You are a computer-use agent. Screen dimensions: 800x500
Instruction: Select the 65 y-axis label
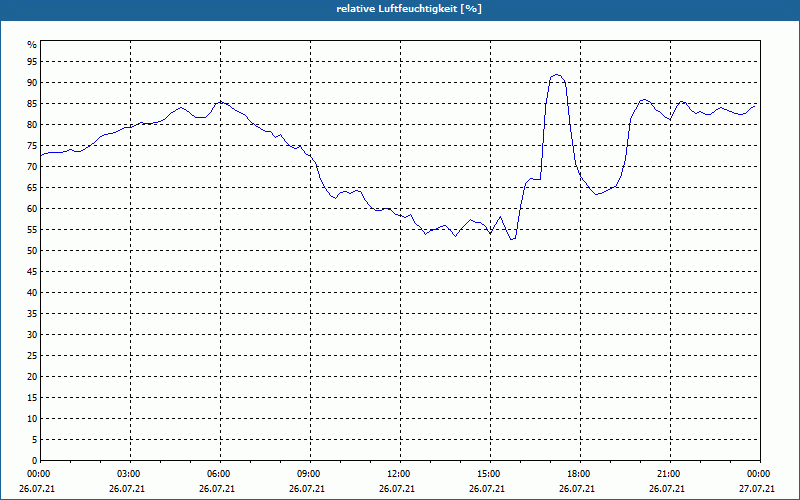(x=32, y=188)
